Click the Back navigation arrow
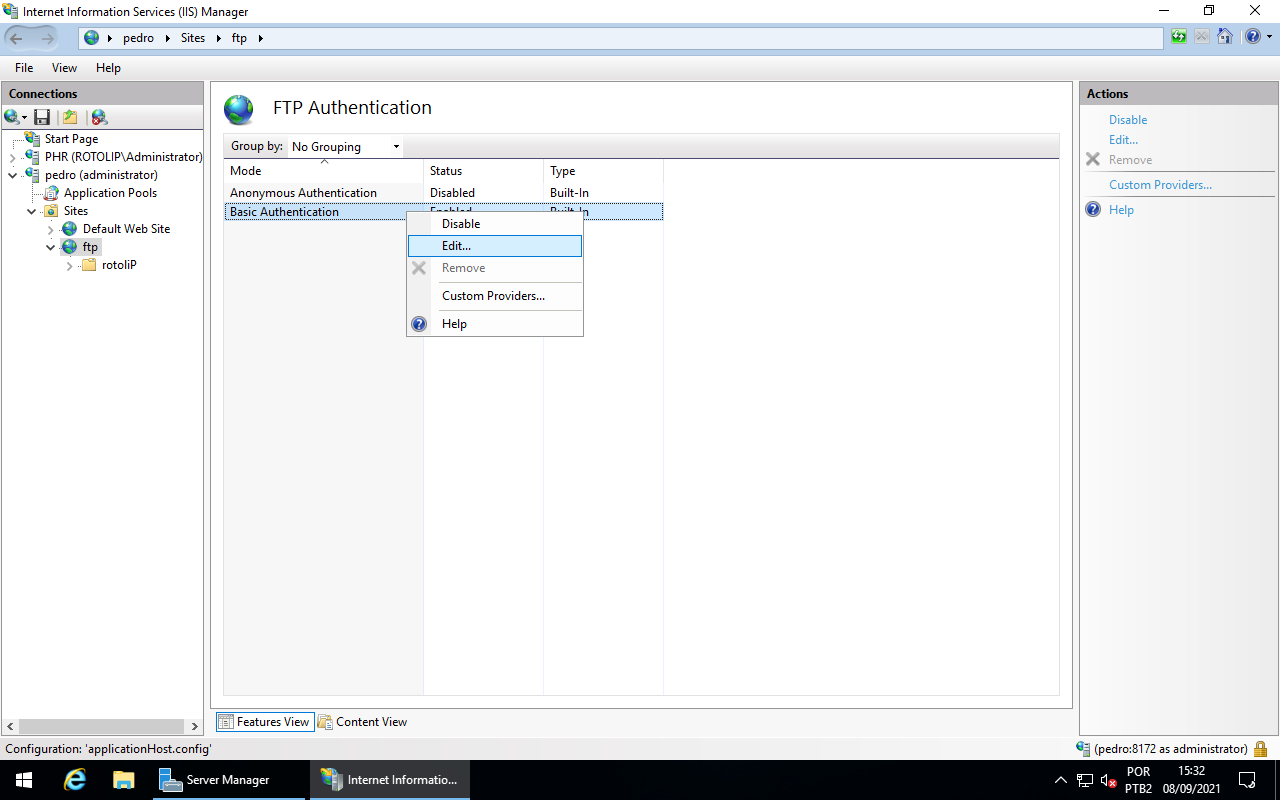The height and width of the screenshot is (800, 1280). coord(17,38)
